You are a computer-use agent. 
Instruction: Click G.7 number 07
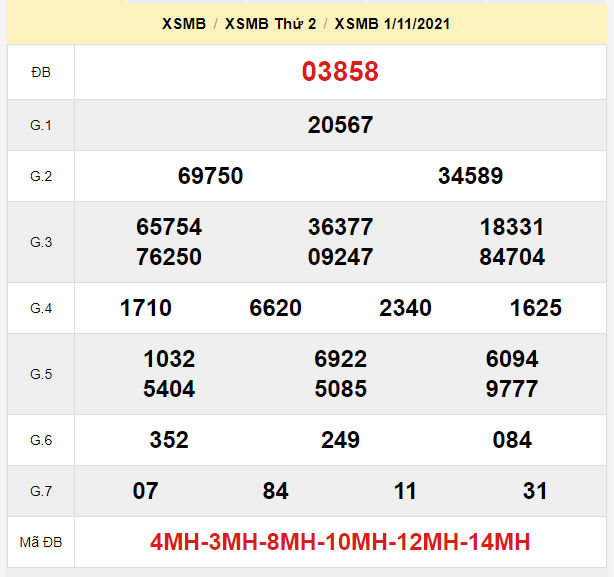pyautogui.click(x=146, y=491)
